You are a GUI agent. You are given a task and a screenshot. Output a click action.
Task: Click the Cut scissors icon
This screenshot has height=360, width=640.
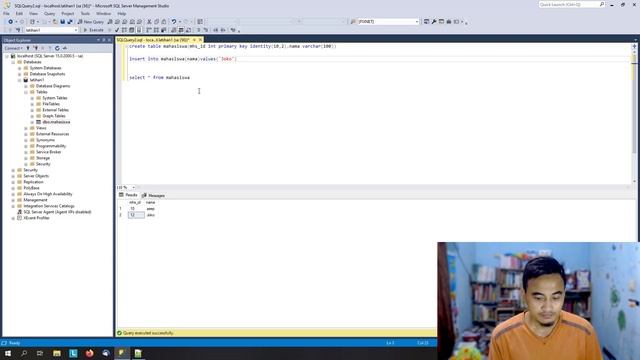point(149,22)
